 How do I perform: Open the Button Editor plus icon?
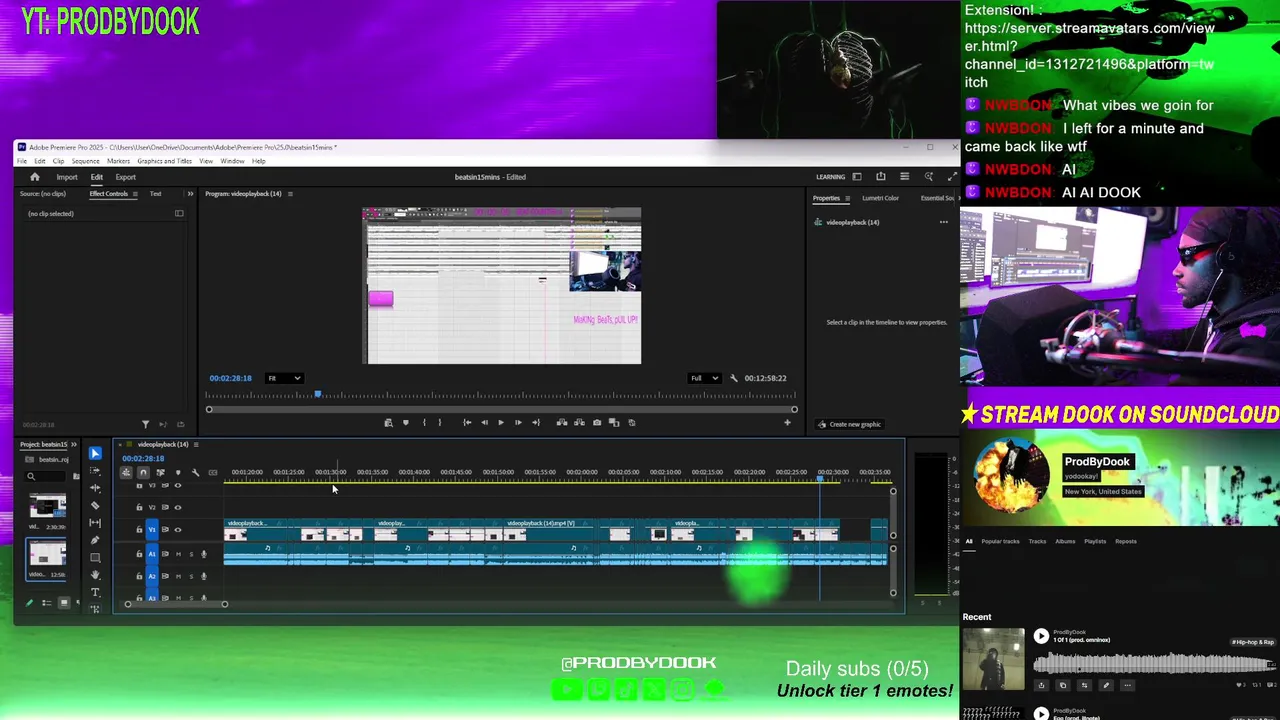[x=787, y=422]
